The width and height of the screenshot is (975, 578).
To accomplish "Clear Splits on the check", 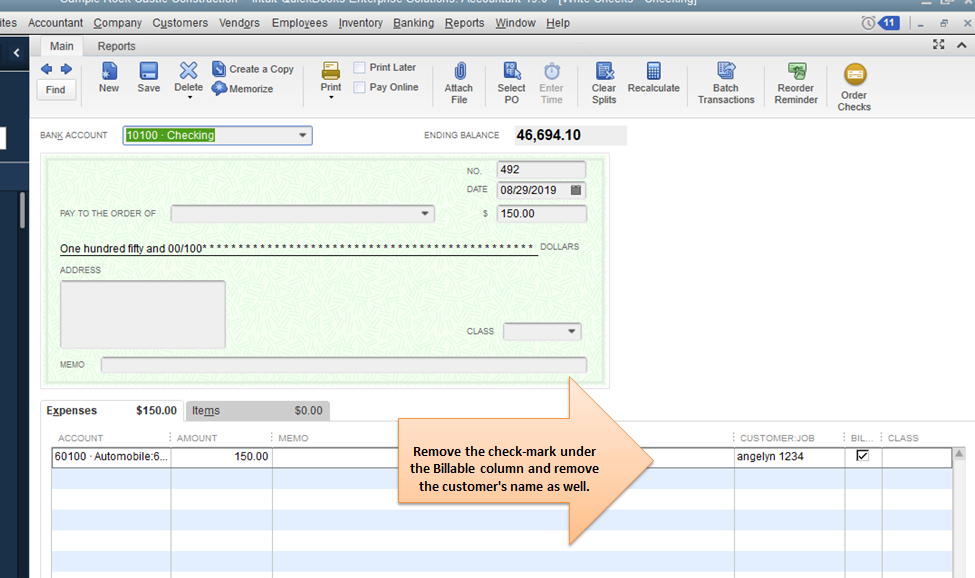I will (x=604, y=83).
